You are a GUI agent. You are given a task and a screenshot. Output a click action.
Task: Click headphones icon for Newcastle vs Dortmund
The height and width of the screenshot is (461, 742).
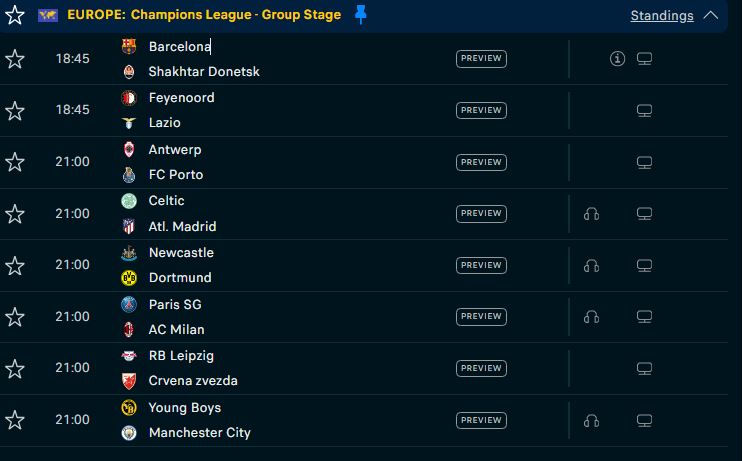(x=591, y=266)
